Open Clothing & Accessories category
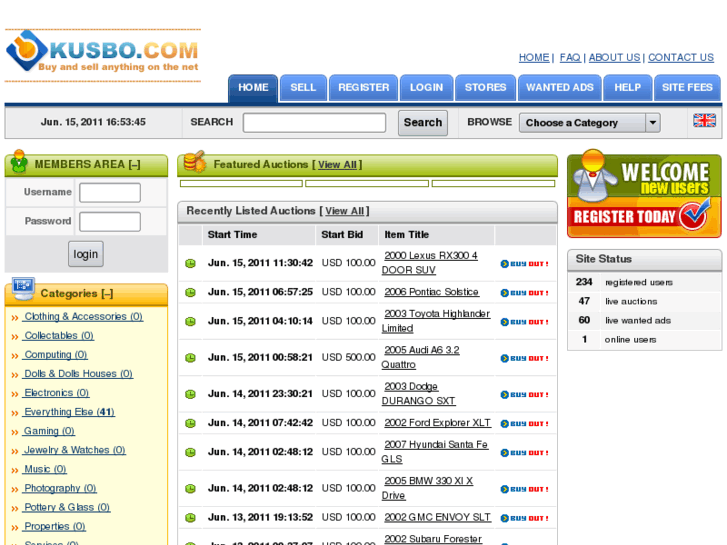 pyautogui.click(x=83, y=316)
